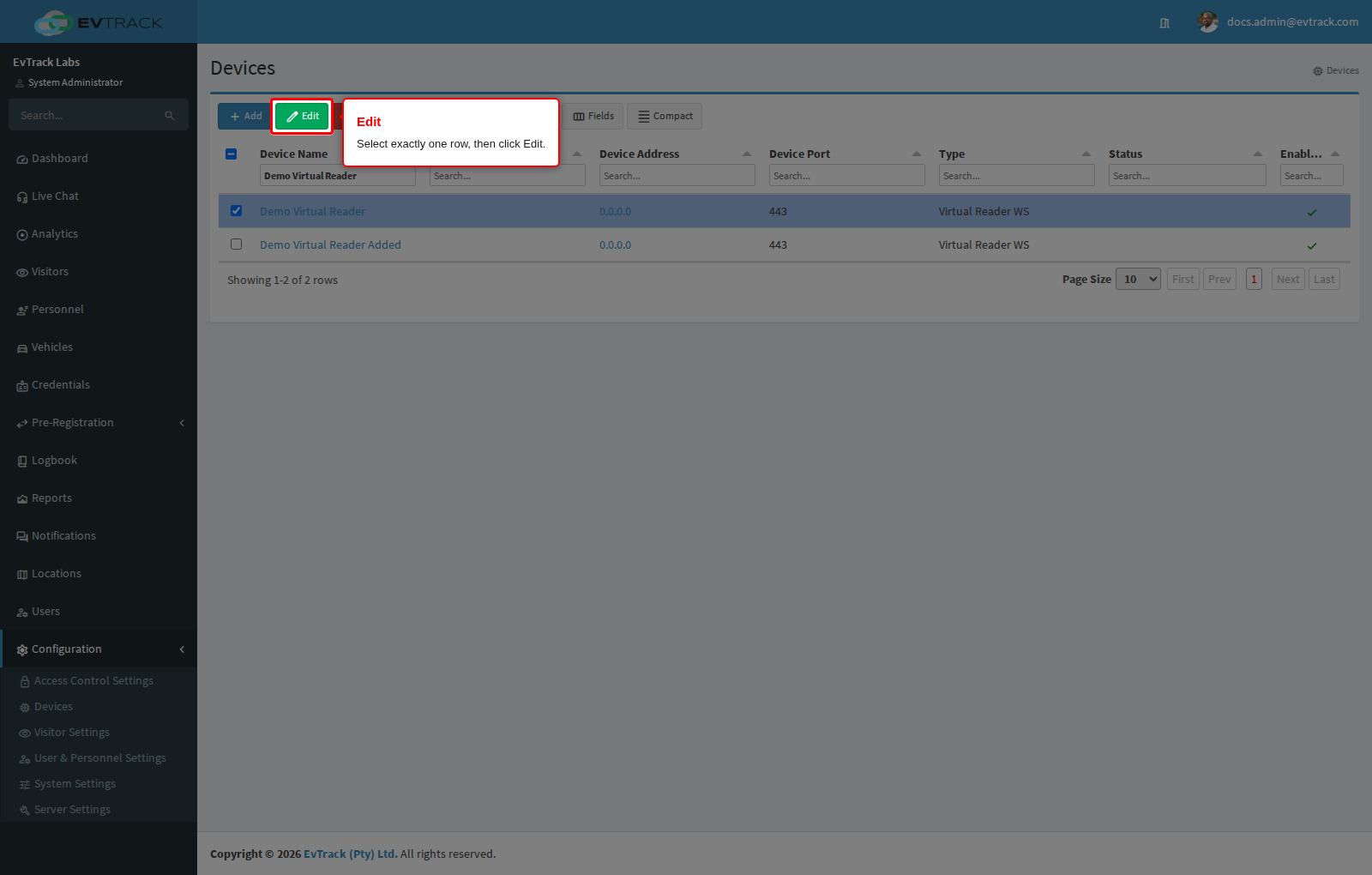
Task: Open the Fields column chooser button
Action: coord(593,117)
